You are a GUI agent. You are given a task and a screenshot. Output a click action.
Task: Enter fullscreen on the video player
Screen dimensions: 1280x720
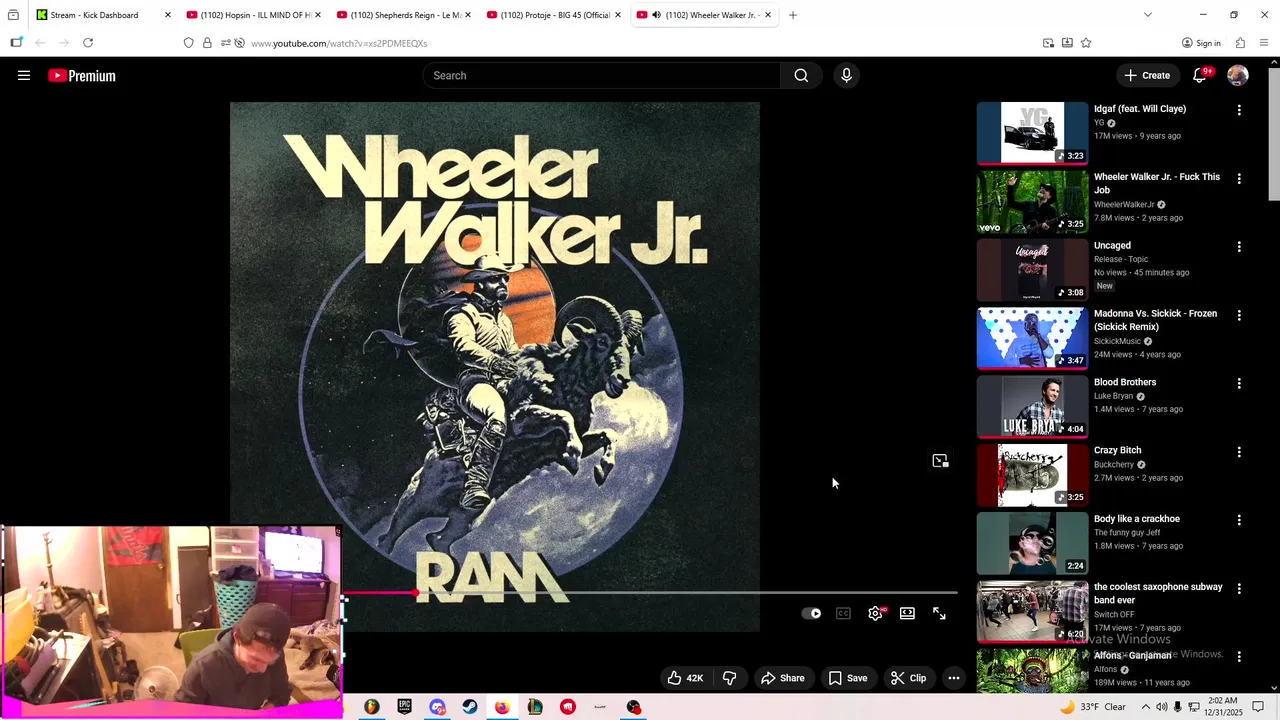click(939, 614)
